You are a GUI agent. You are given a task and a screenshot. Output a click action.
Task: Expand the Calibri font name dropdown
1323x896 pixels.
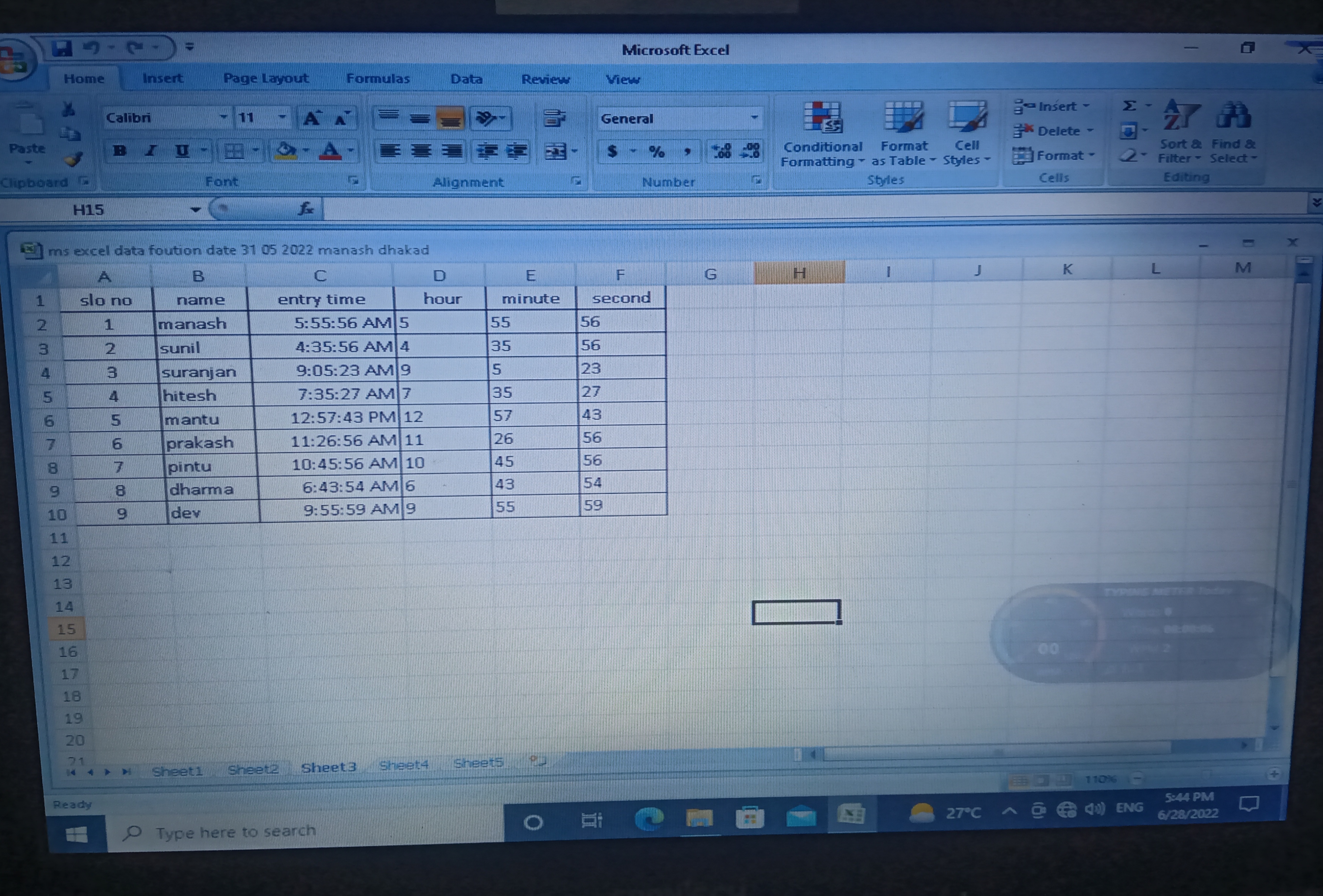point(223,117)
